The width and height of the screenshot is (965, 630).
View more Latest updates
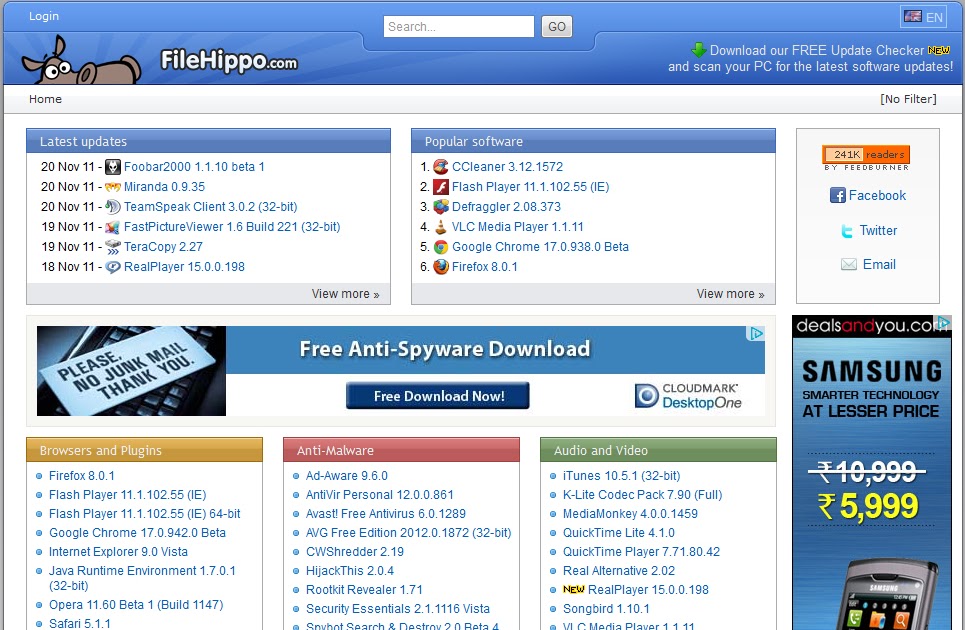click(x=345, y=294)
